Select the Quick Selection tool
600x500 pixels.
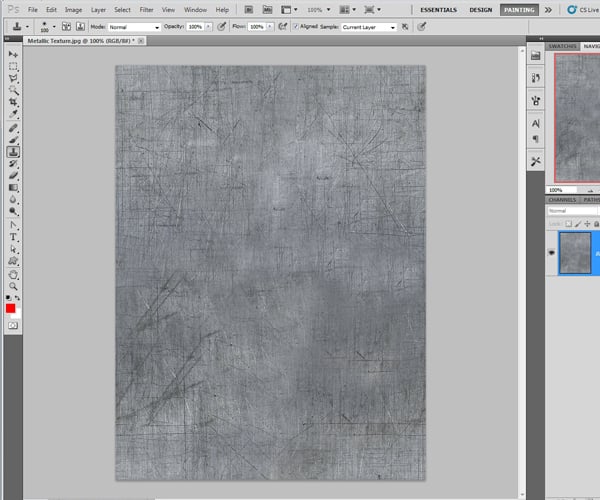click(13, 90)
